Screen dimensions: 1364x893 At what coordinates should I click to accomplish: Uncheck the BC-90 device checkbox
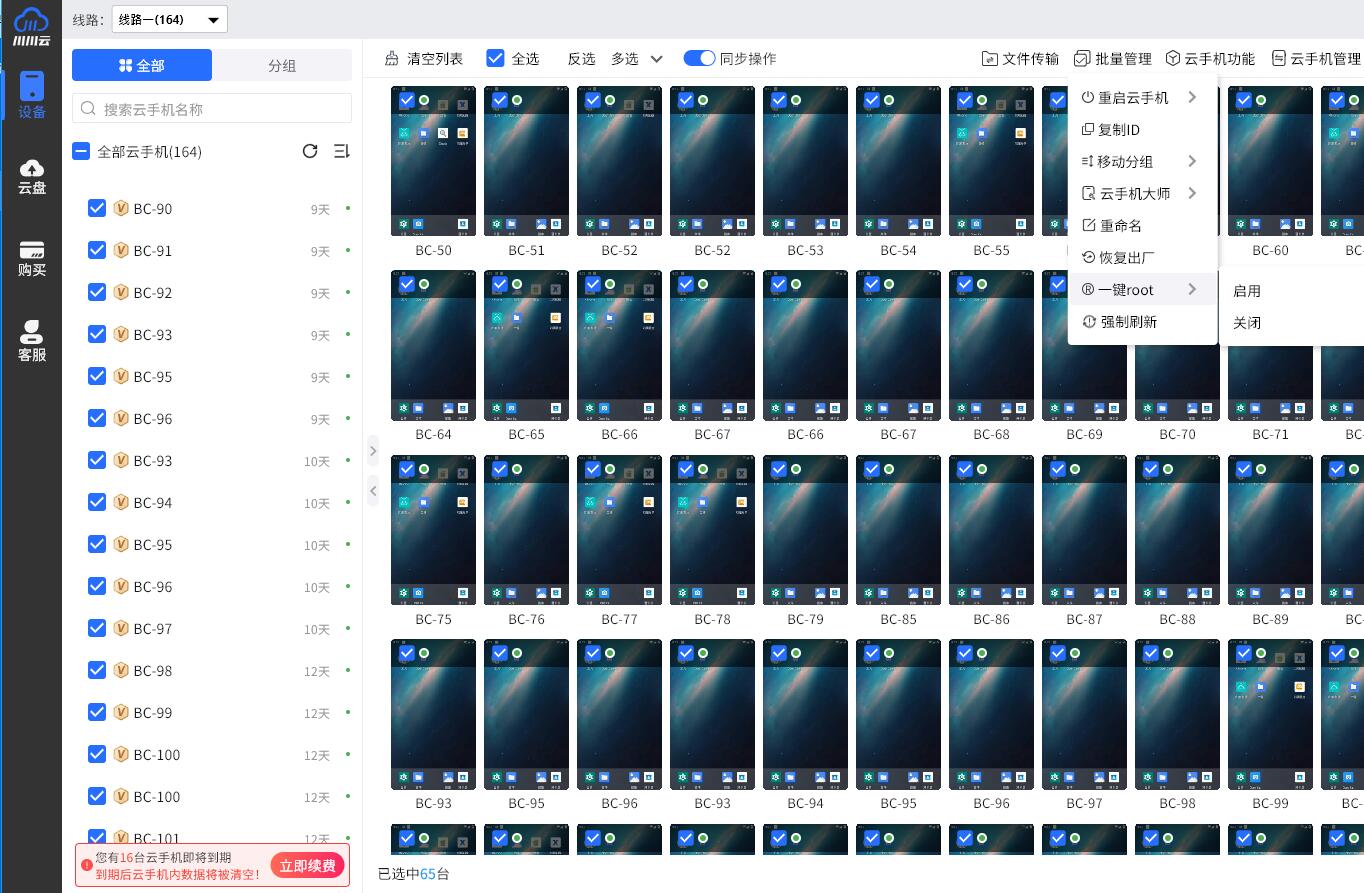(97, 208)
